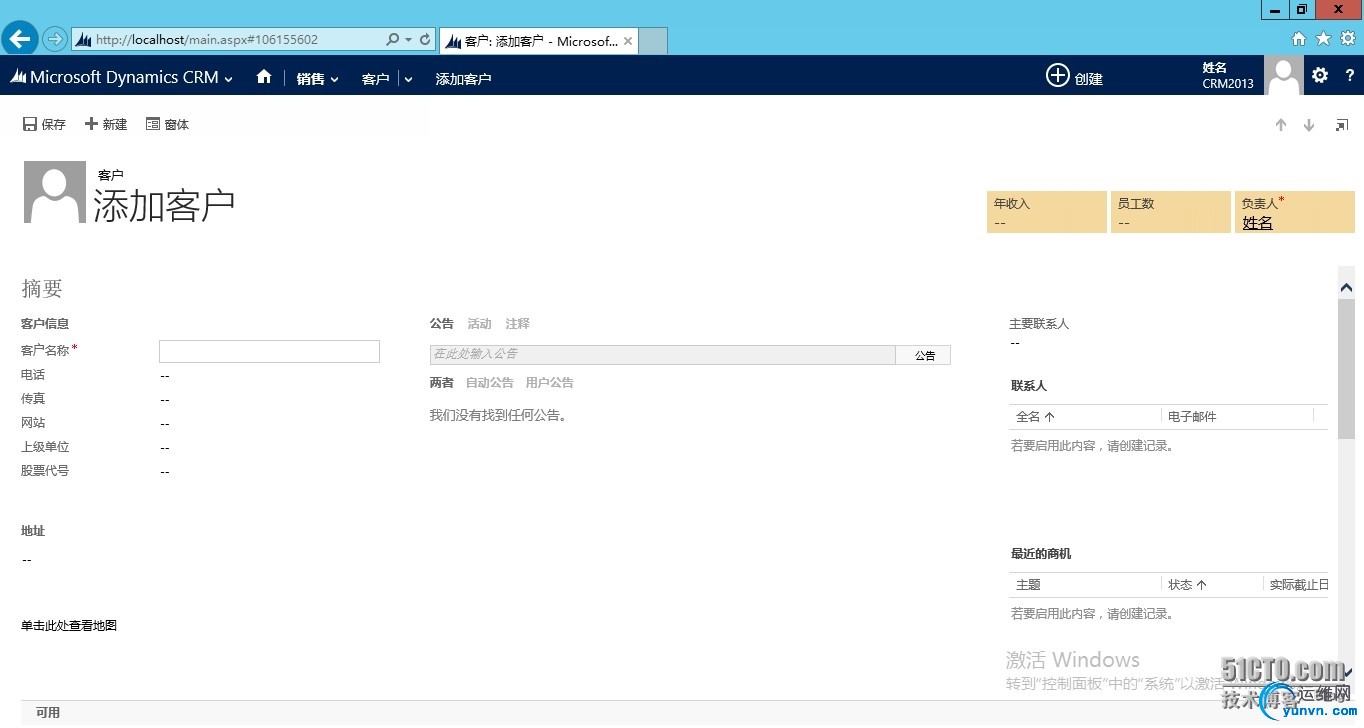Click the 年收入 header field

pyautogui.click(x=1046, y=212)
